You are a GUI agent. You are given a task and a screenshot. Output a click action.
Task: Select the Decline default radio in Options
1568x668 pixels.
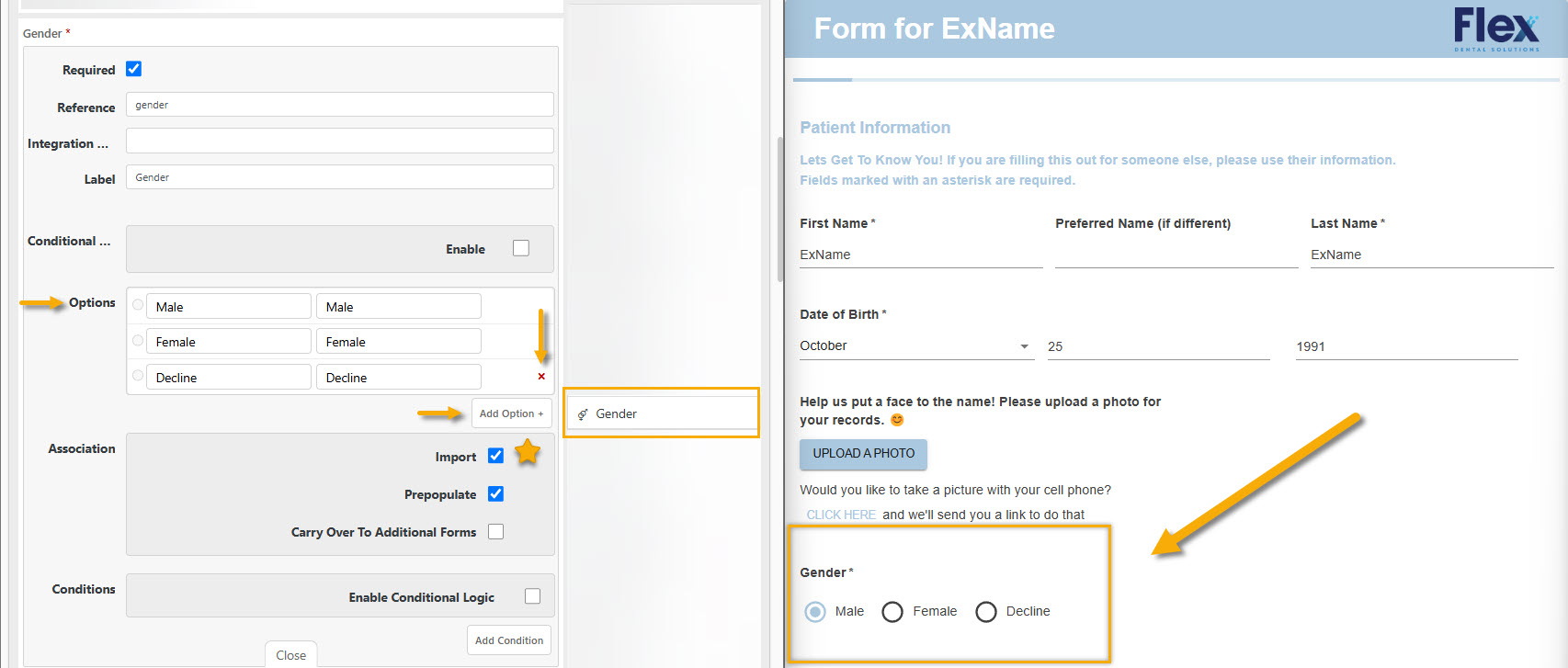pos(138,376)
